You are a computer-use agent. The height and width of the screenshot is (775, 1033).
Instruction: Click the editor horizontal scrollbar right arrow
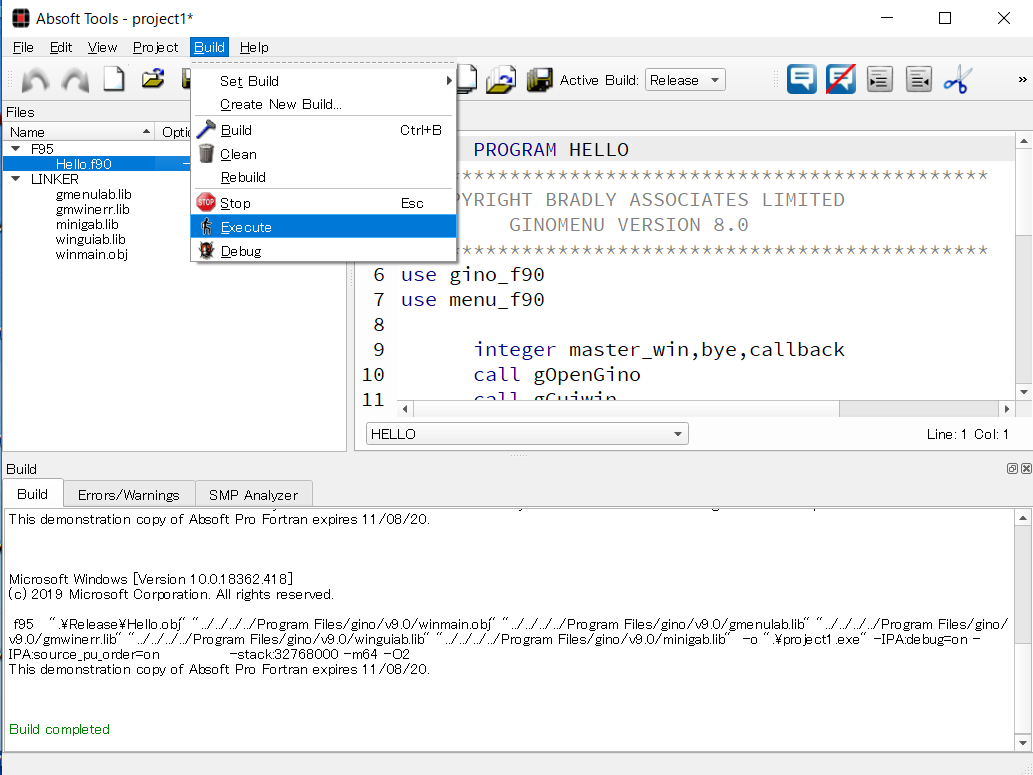click(1007, 409)
